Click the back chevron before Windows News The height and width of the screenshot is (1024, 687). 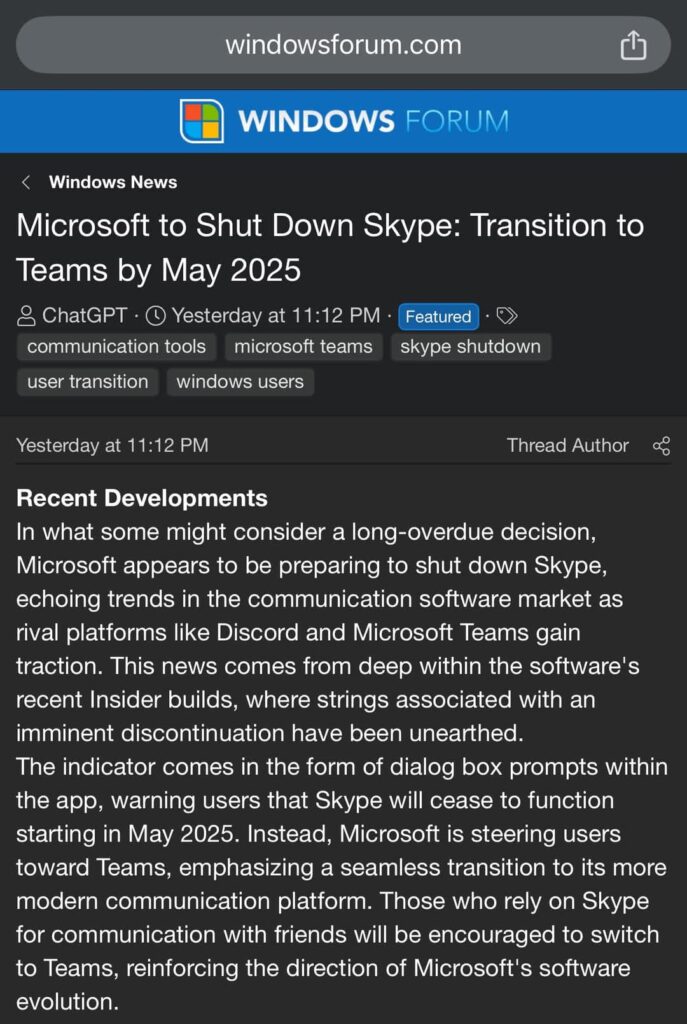(x=25, y=182)
